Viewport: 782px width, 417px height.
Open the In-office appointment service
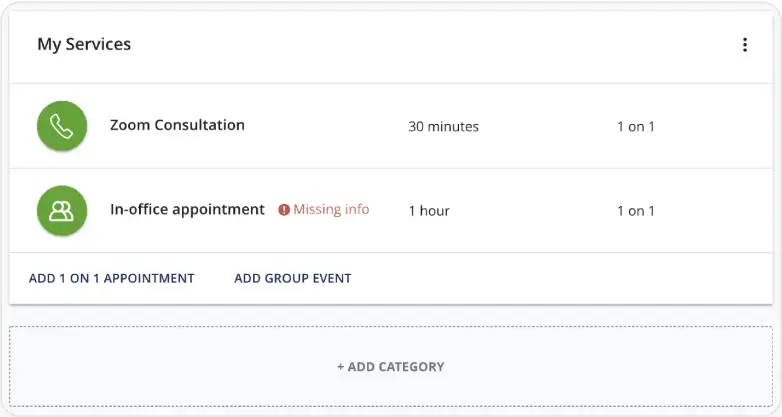(x=187, y=209)
